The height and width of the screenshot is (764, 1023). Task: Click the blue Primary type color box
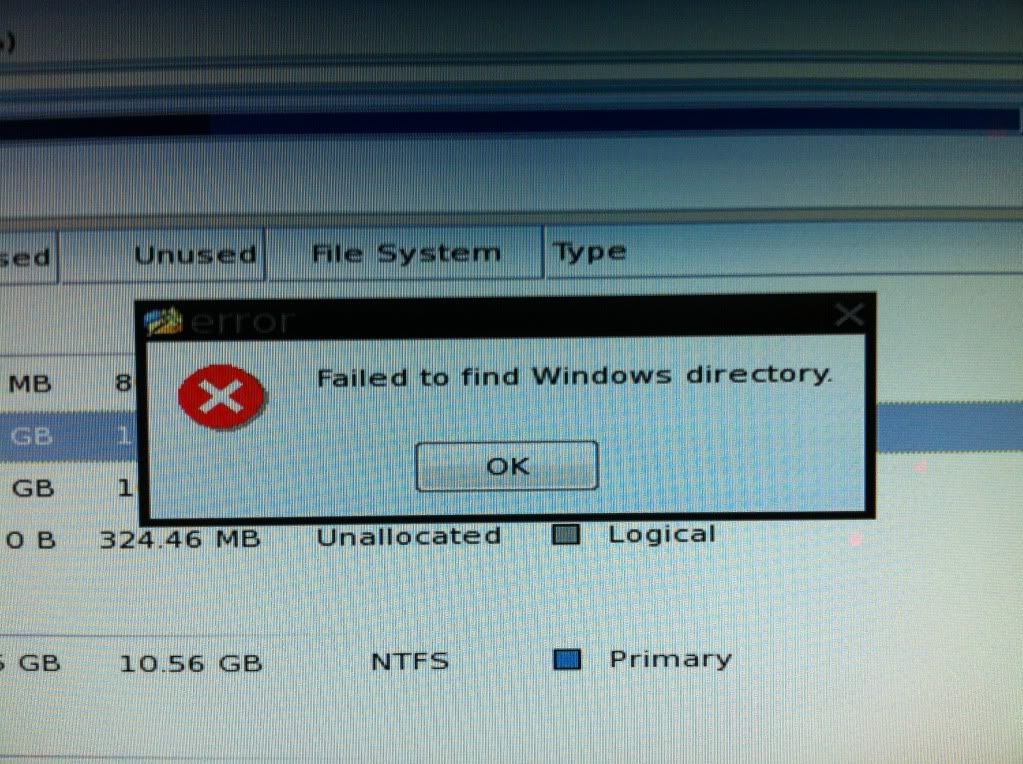point(567,660)
